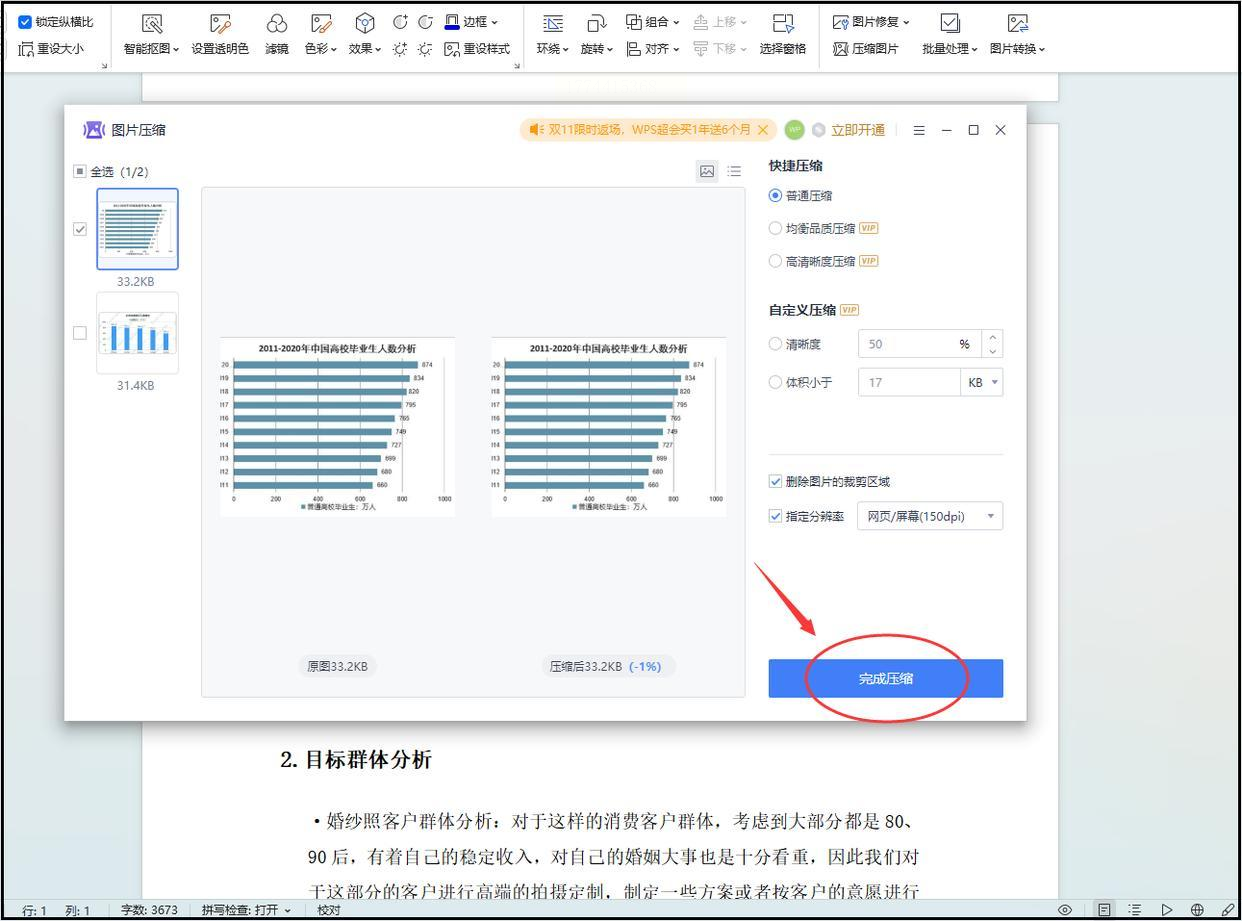
Task: Select 均衡品质压缩 radio option
Action: tap(775, 228)
